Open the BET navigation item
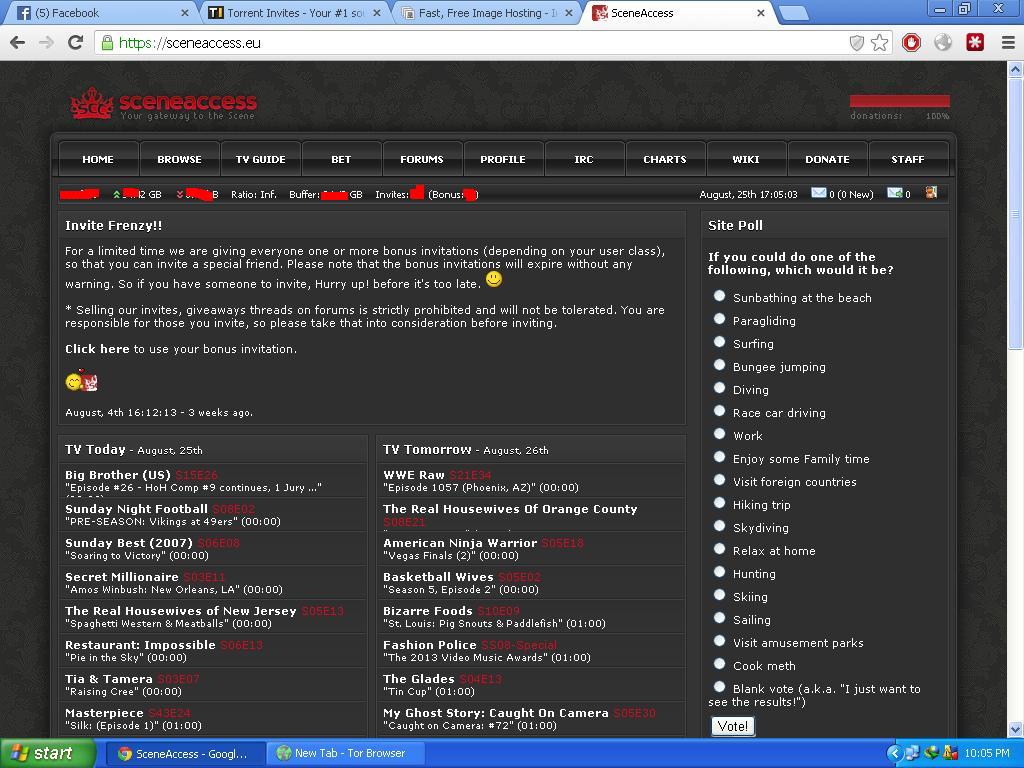The image size is (1024, 768). 341,159
